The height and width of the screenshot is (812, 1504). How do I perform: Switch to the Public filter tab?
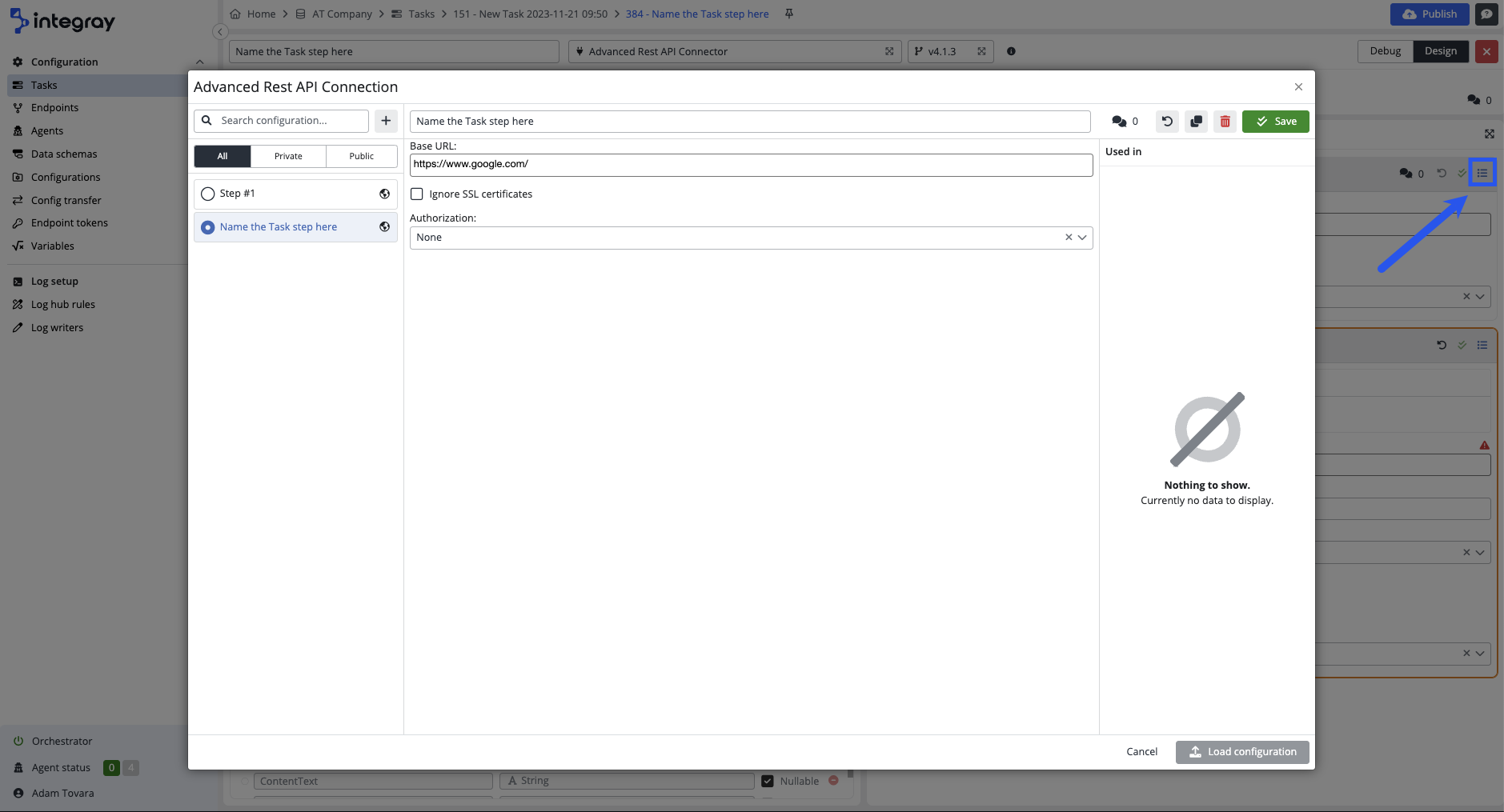(361, 156)
